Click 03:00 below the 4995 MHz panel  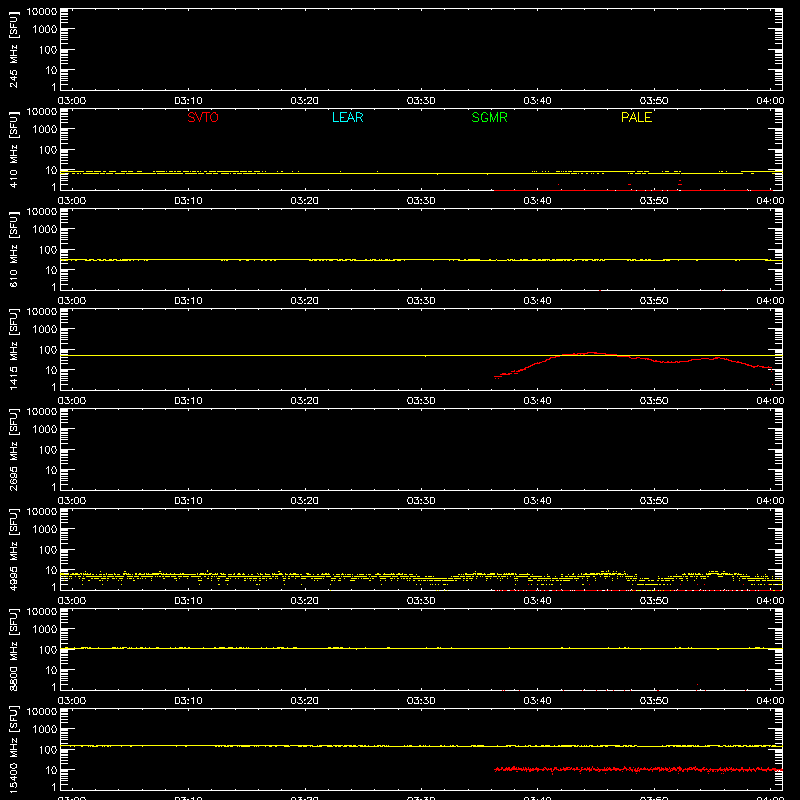pos(71,601)
